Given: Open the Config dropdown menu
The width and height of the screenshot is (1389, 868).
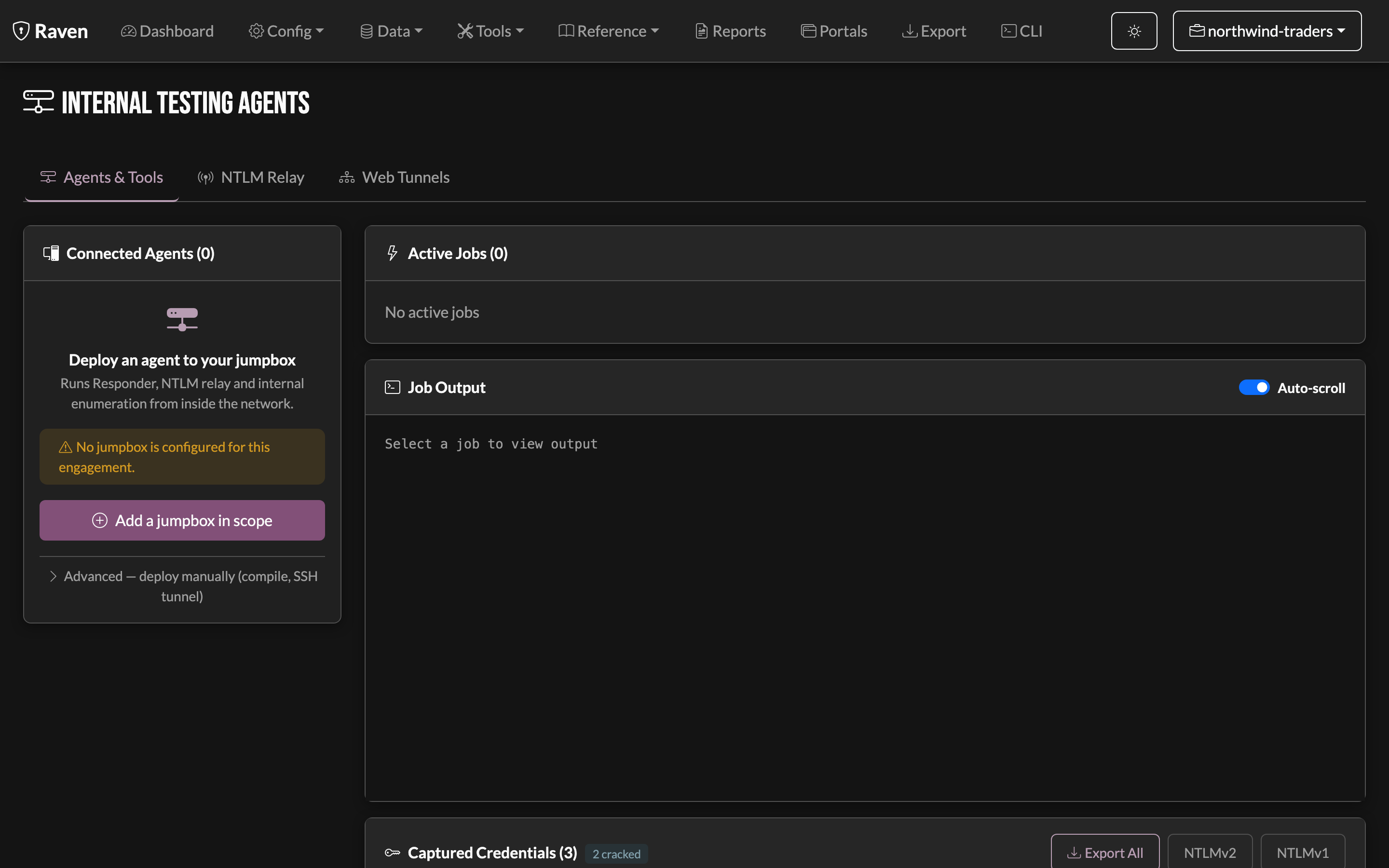Looking at the screenshot, I should (286, 31).
